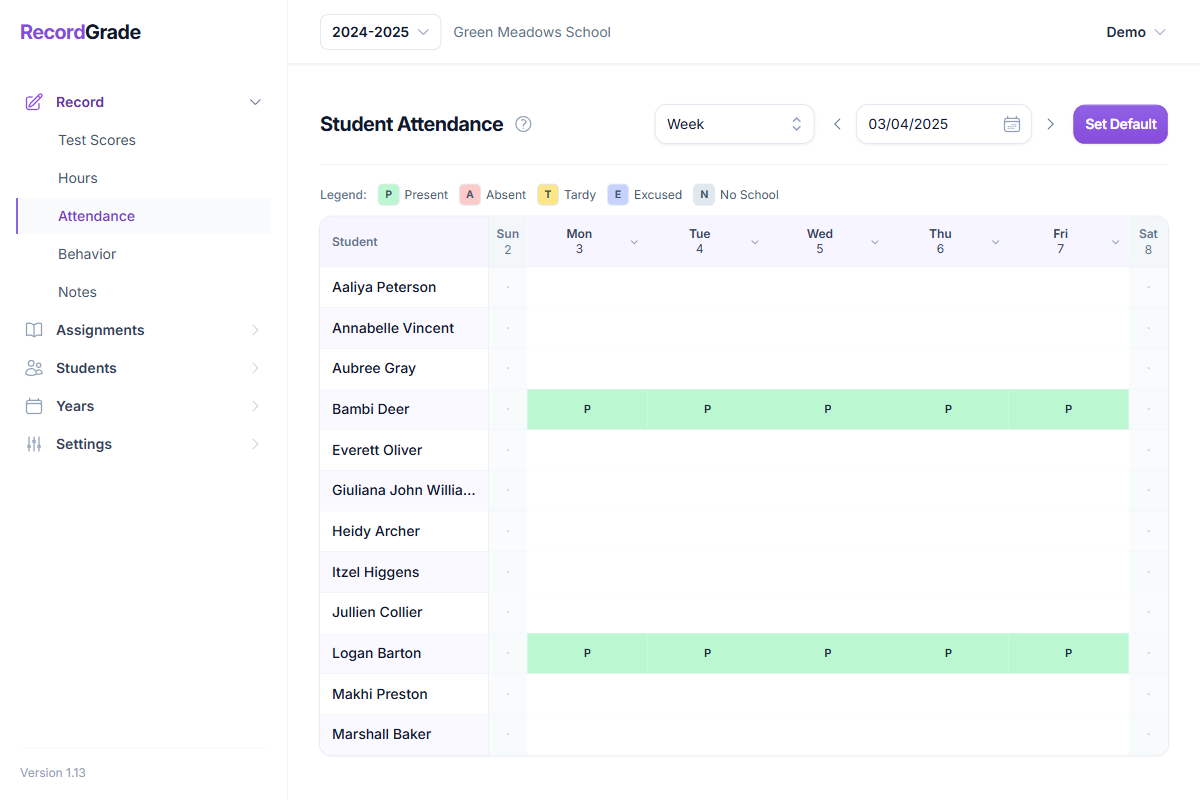Screen dimensions: 1200x800
Task: Click student name Makhi Preston
Action: pos(380,694)
